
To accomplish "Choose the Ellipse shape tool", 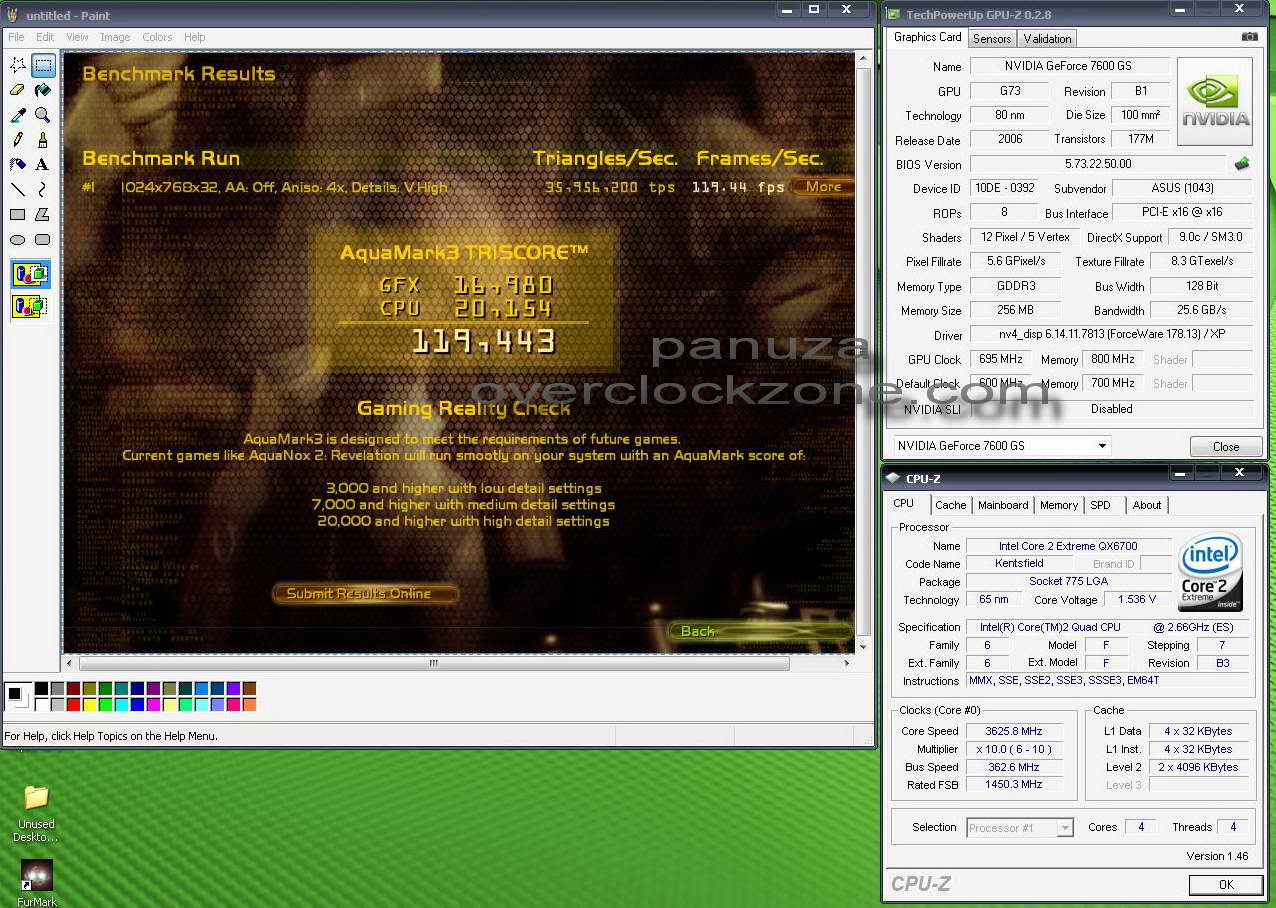I will [x=18, y=240].
